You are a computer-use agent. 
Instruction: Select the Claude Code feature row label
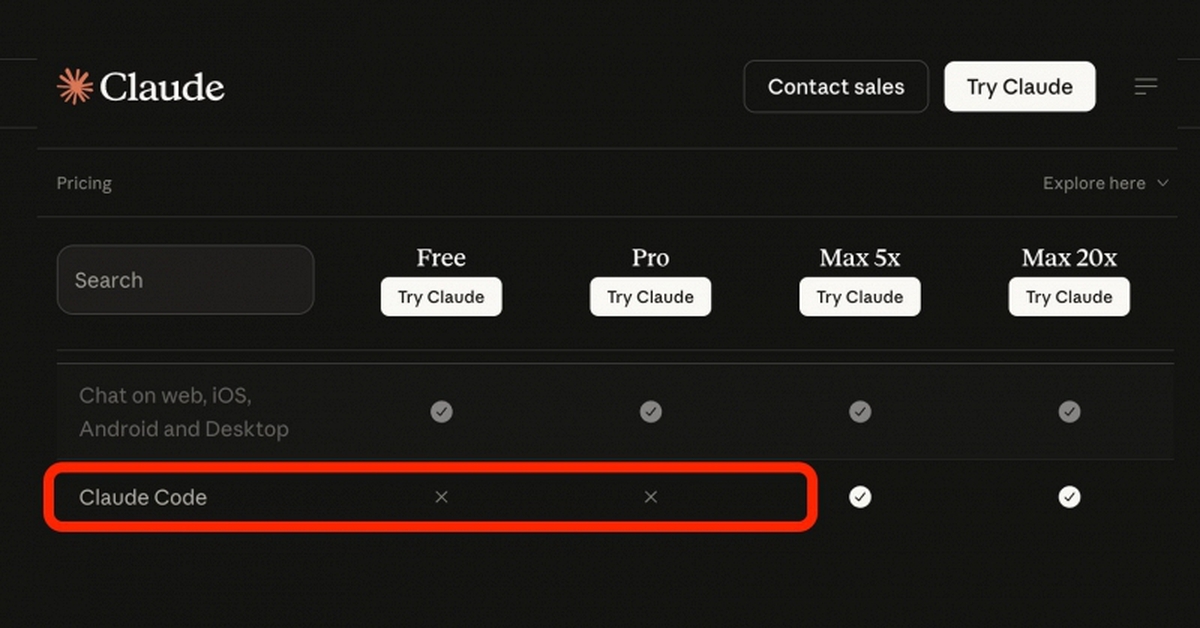[x=143, y=497]
